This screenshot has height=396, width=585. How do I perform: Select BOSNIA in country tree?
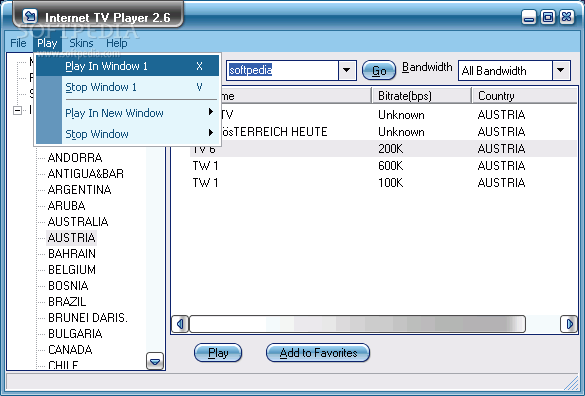pyautogui.click(x=68, y=286)
